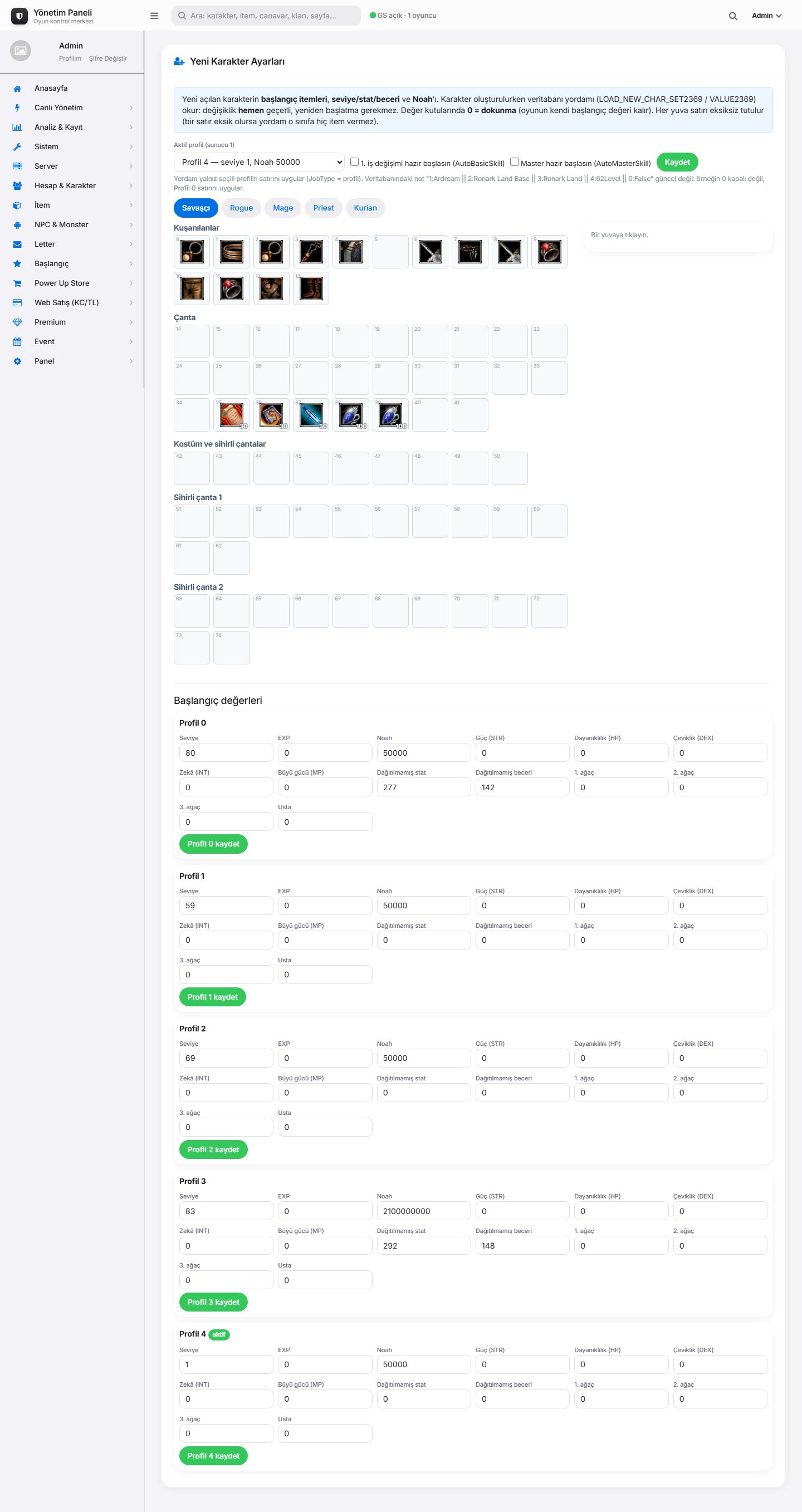Switch to the Kurian class tab
The width and height of the screenshot is (802, 1512).
coord(365,208)
